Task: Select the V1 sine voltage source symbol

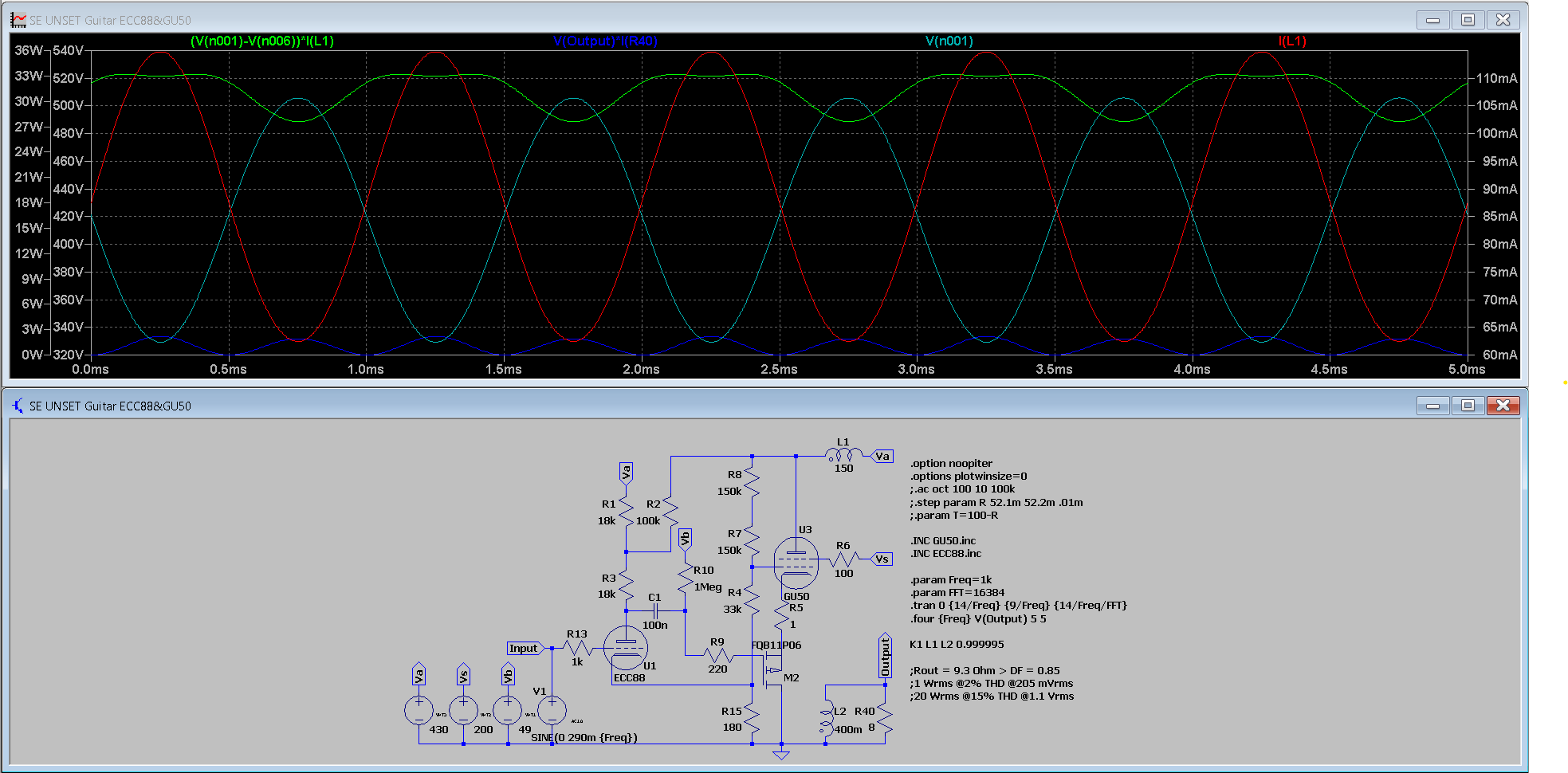Action: [x=552, y=710]
